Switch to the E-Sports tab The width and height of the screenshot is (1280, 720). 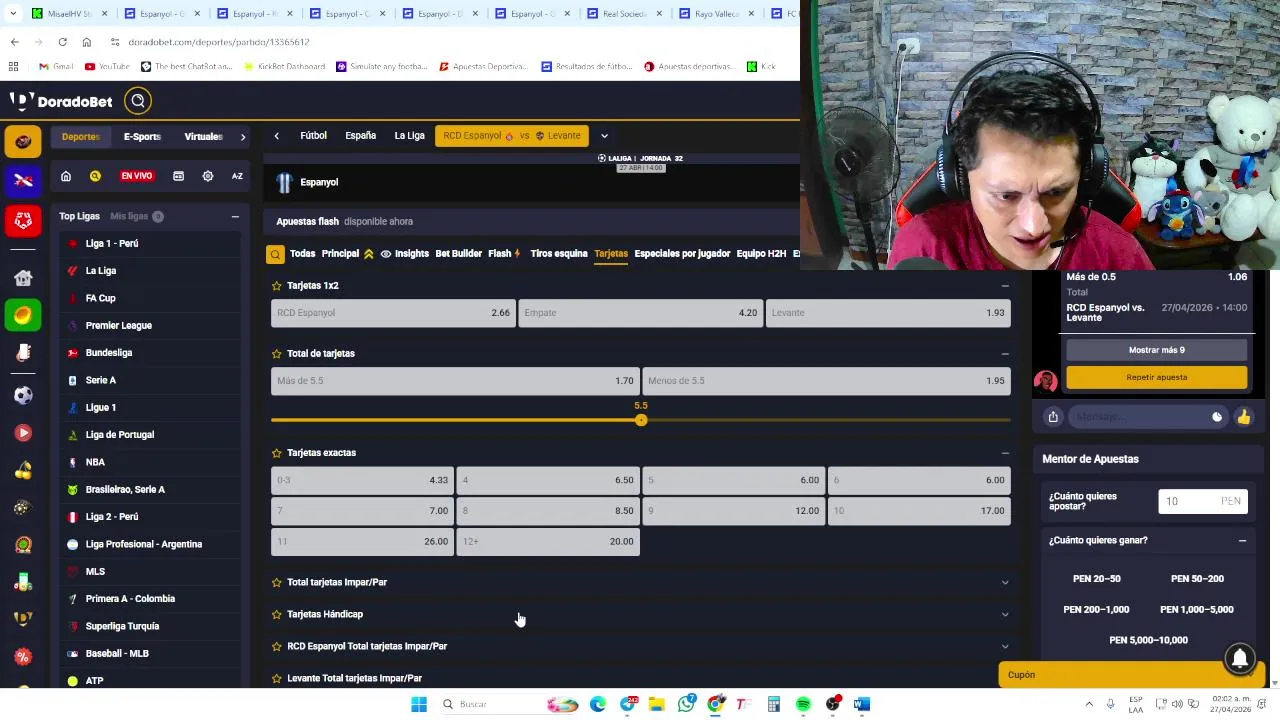tap(142, 137)
